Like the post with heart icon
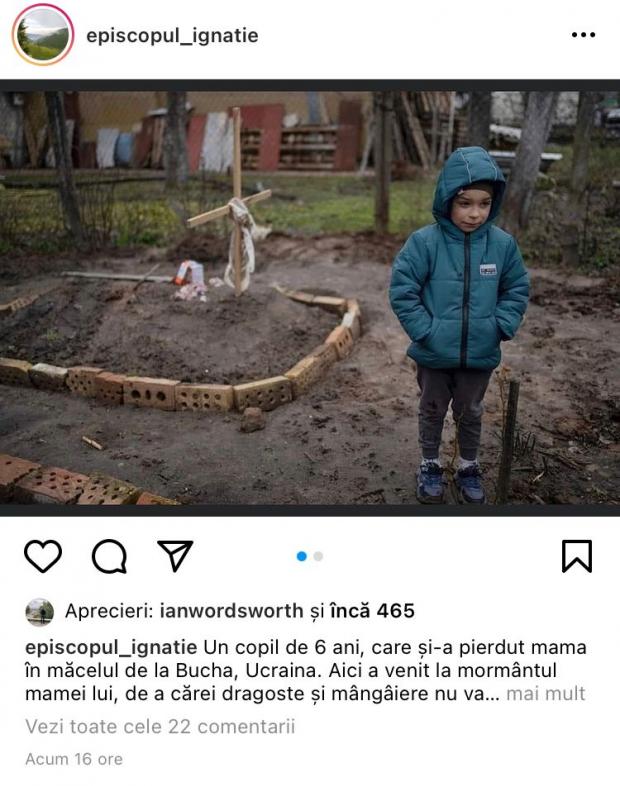The height and width of the screenshot is (786, 620). (x=43, y=556)
